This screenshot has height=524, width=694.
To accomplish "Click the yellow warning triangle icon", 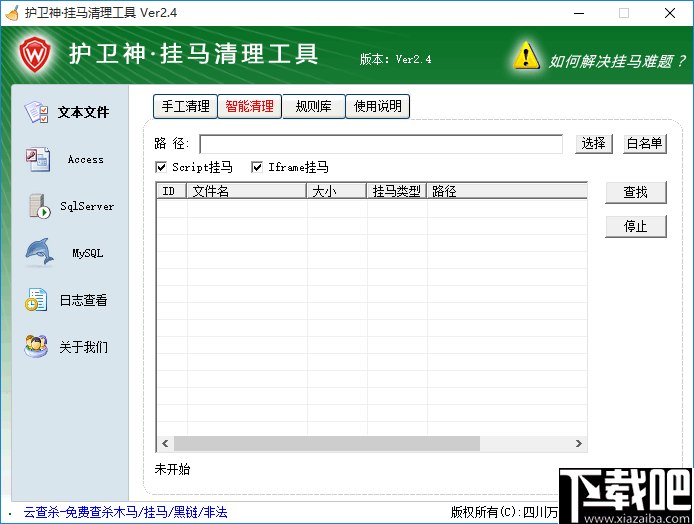I will [x=526, y=56].
